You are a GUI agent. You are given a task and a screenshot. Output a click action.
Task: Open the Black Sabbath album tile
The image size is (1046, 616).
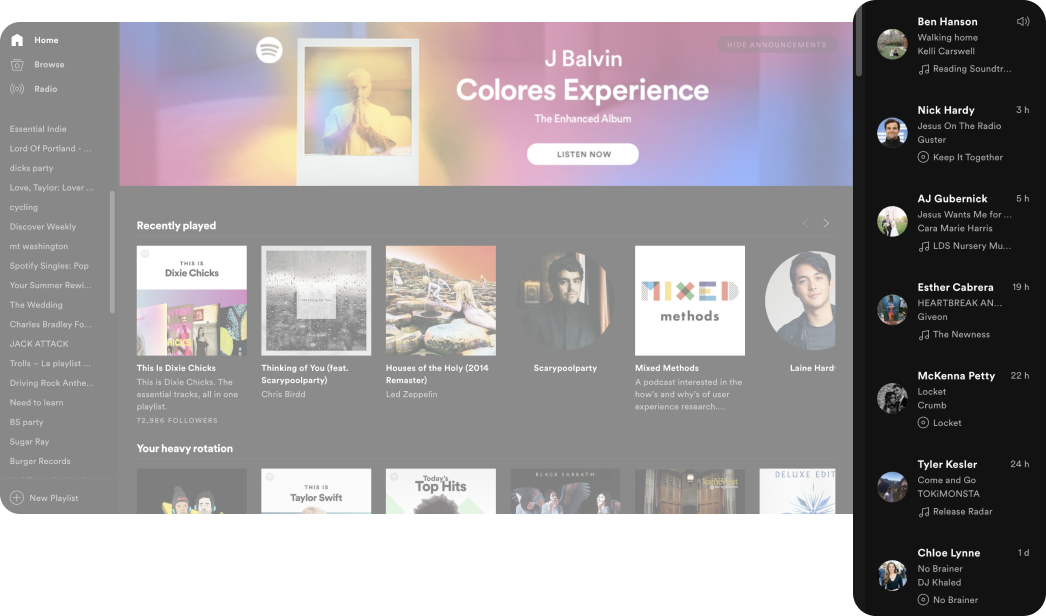(x=565, y=491)
